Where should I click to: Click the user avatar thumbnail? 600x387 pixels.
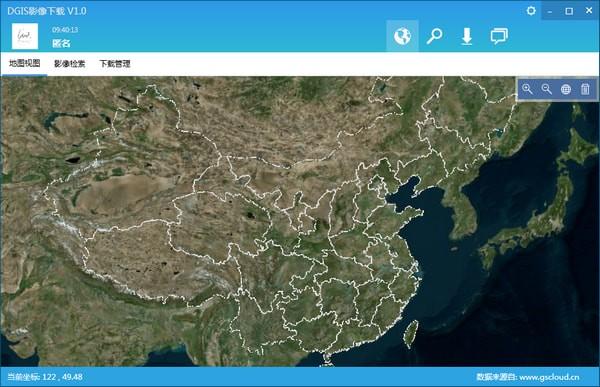pyautogui.click(x=25, y=36)
